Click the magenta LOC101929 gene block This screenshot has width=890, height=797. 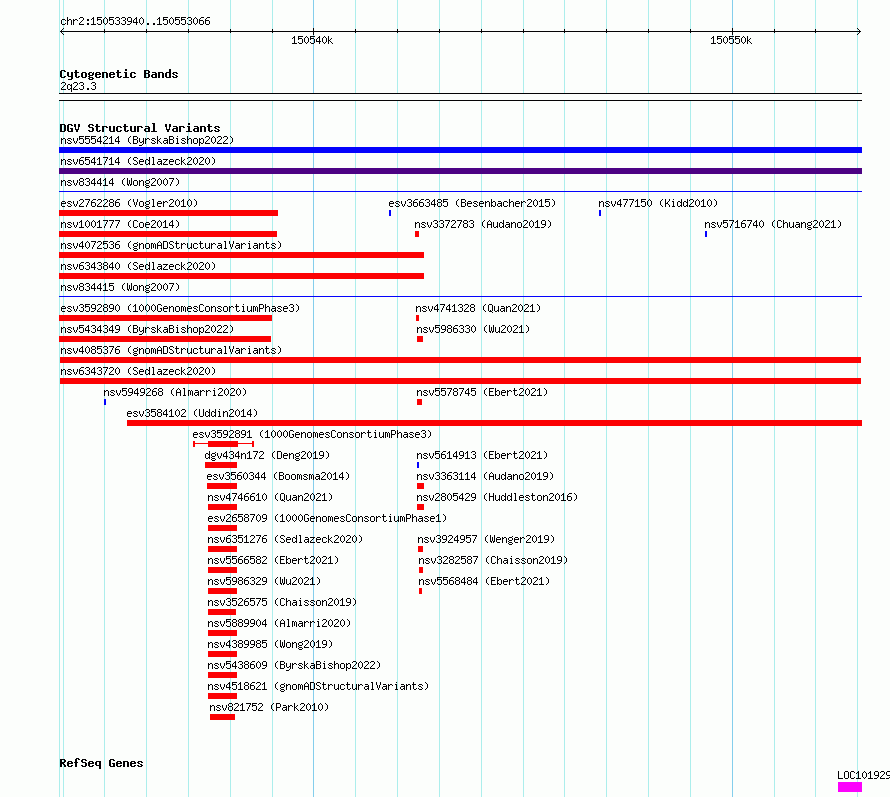(x=850, y=787)
